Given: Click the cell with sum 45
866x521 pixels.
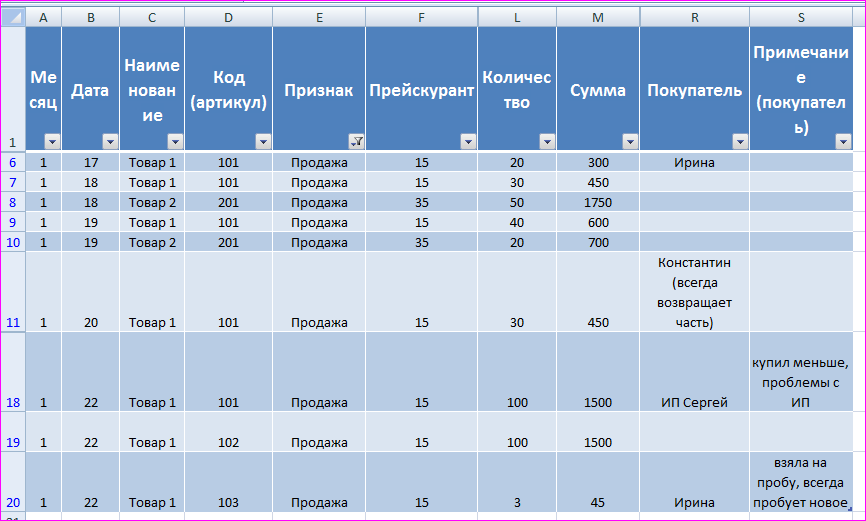Looking at the screenshot, I should (x=598, y=482).
